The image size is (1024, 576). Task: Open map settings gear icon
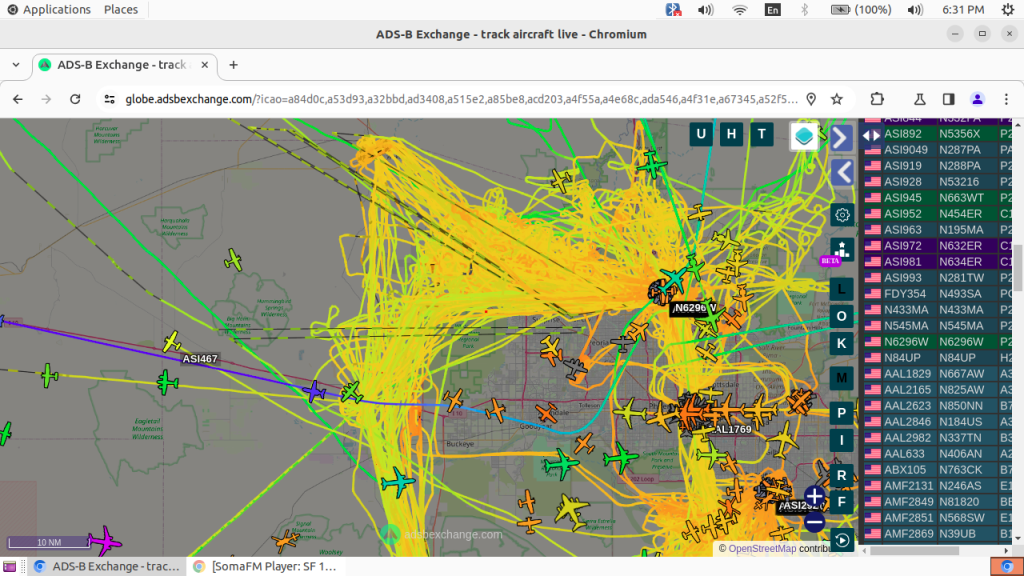[x=842, y=215]
